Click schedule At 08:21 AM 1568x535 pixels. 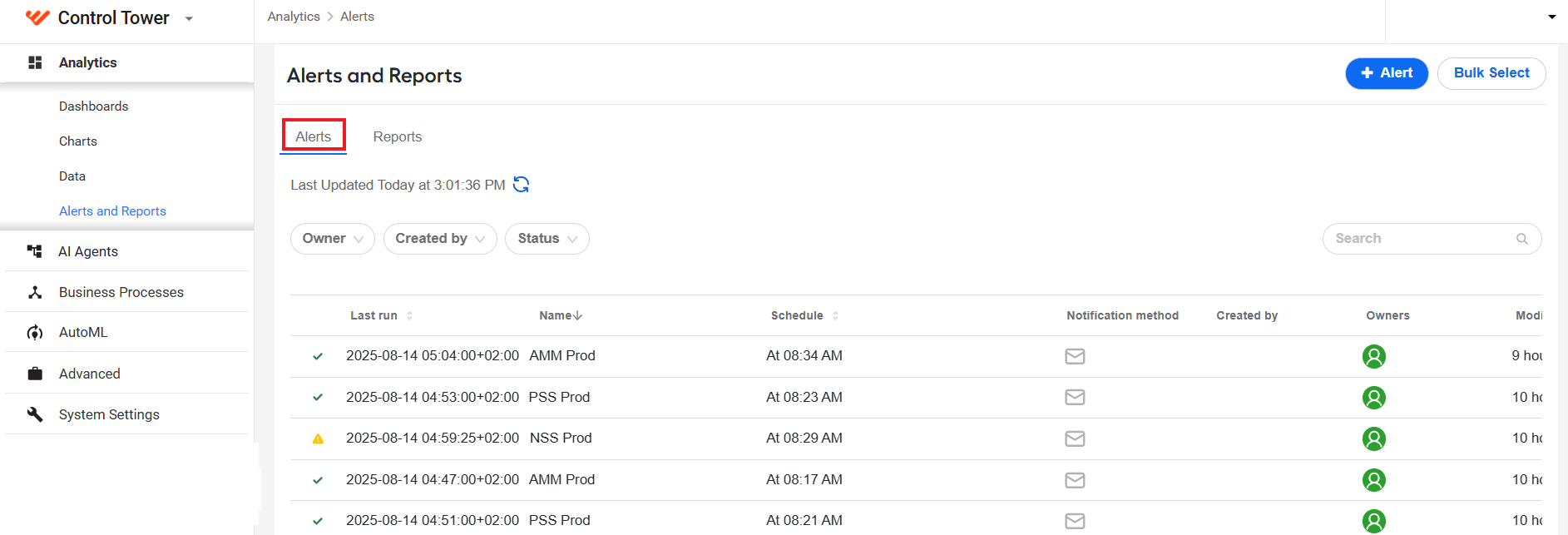tap(804, 520)
